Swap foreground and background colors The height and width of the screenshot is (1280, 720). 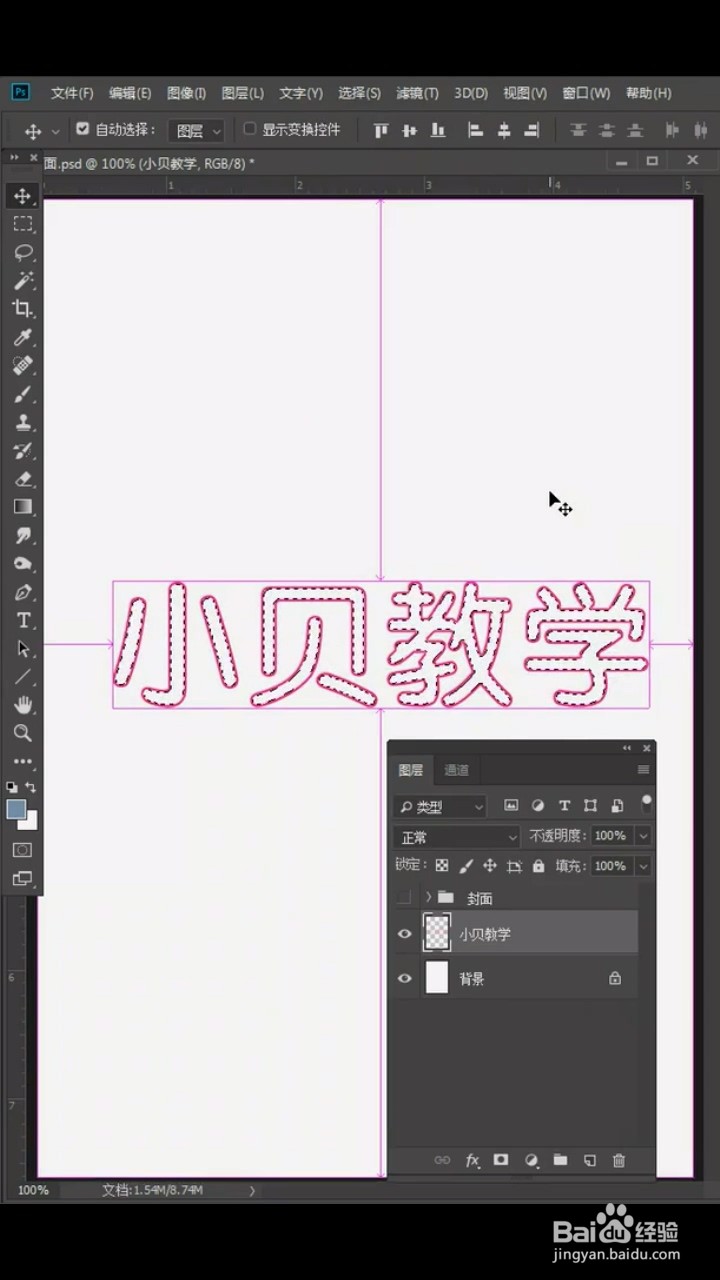click(x=31, y=788)
